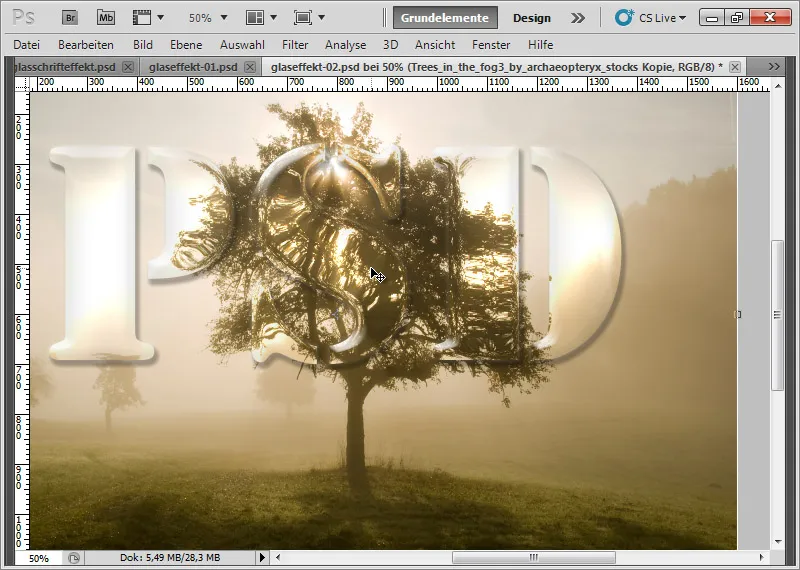Open the Auswahl menu

point(242,45)
